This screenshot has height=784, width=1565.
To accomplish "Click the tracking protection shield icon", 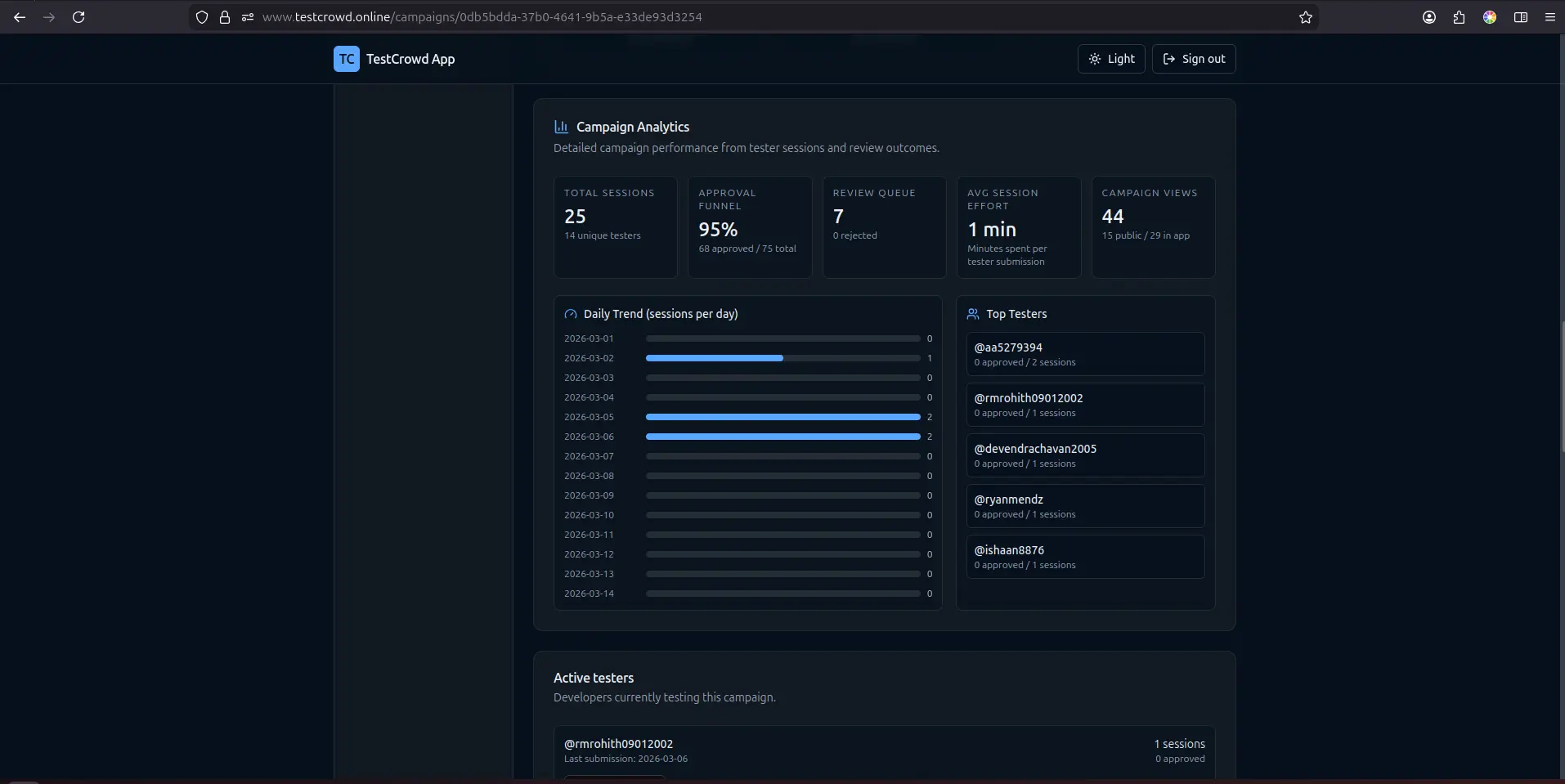I will coord(202,17).
